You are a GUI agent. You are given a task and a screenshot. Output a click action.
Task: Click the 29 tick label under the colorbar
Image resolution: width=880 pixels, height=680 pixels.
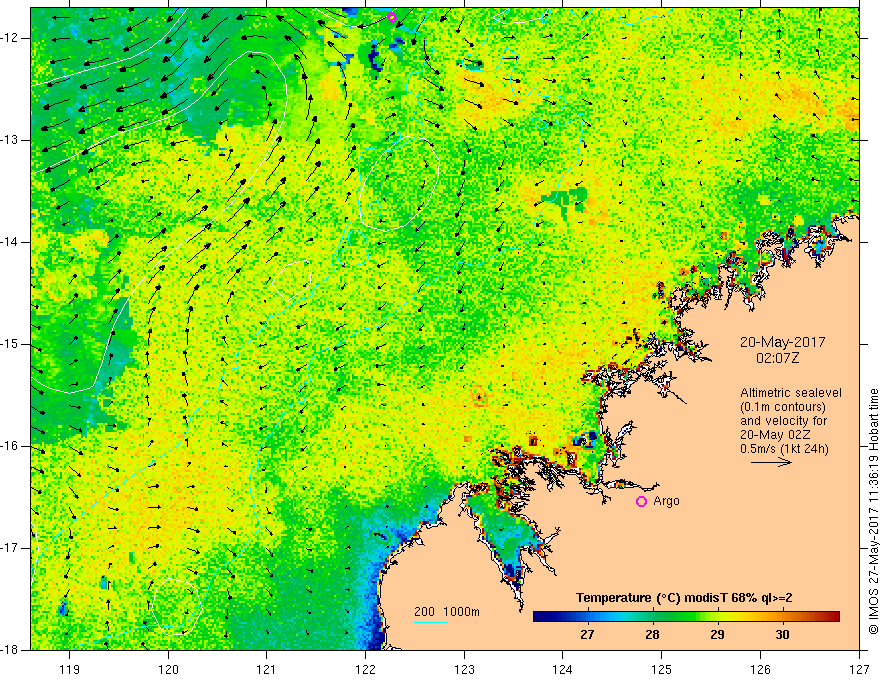[717, 634]
